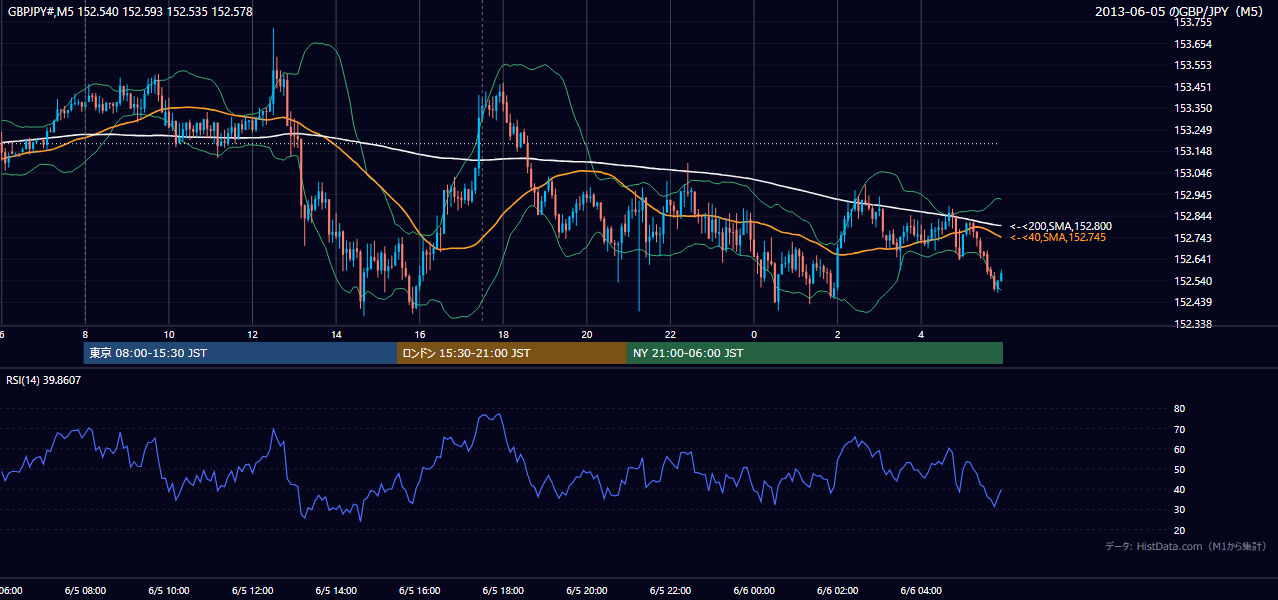Click the hour tick 10 under price chart
This screenshot has height=600, width=1278.
click(169, 334)
